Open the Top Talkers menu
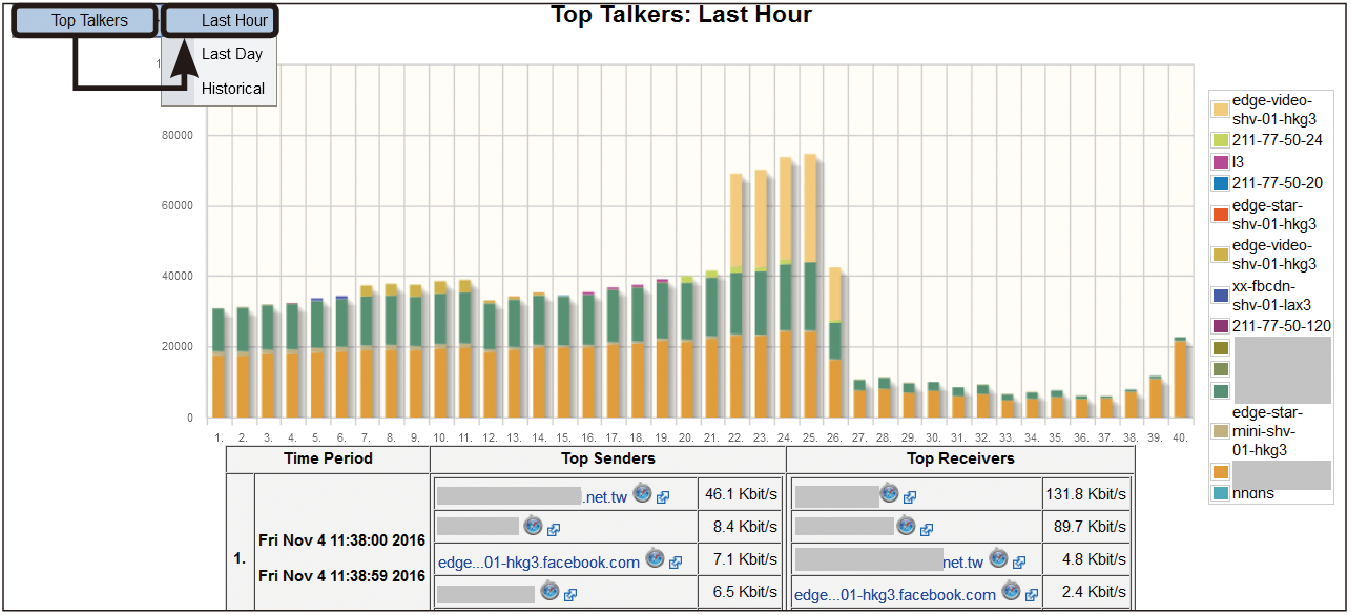The height and width of the screenshot is (615, 1351). coord(85,20)
